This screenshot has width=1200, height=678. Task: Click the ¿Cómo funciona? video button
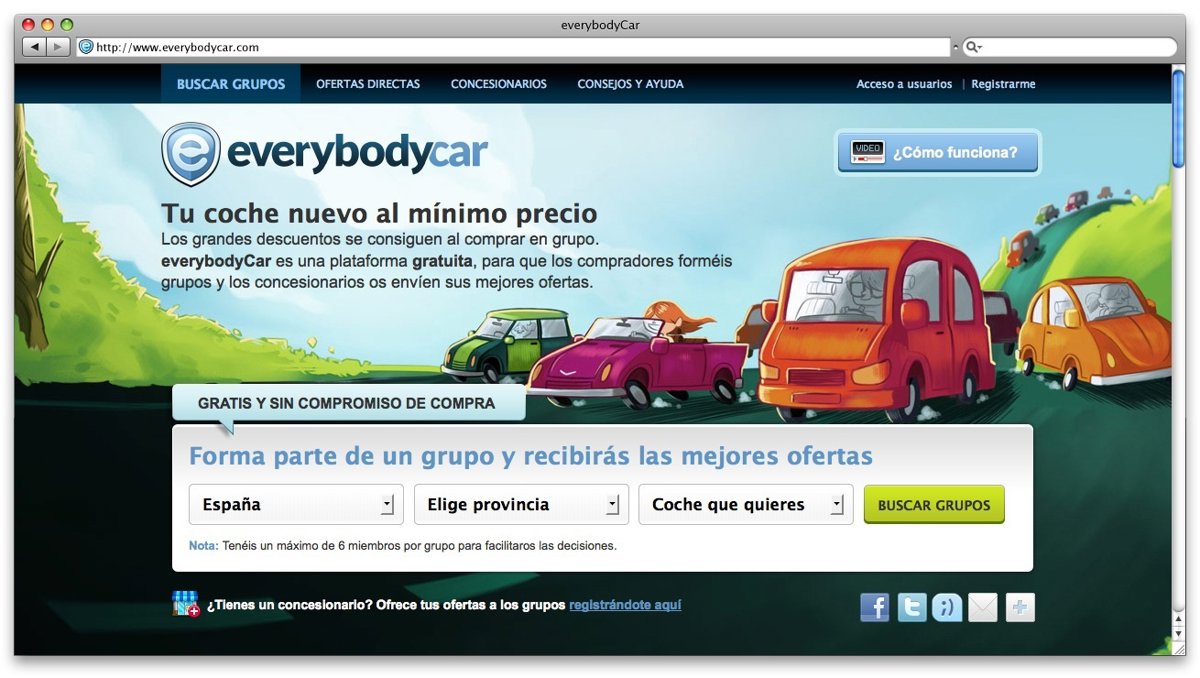pyautogui.click(x=938, y=153)
